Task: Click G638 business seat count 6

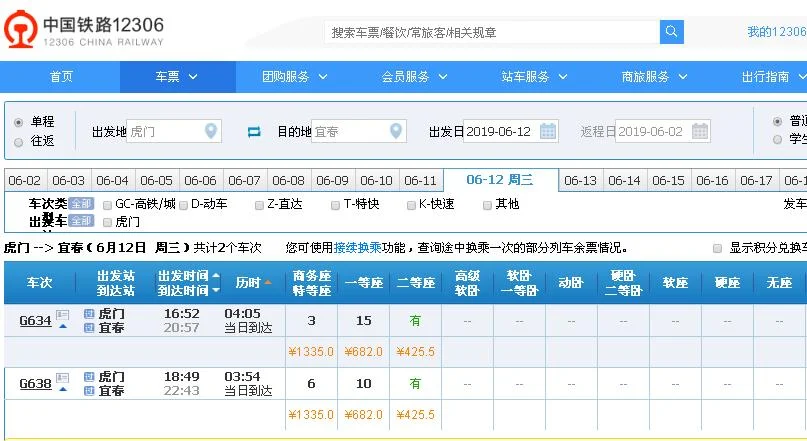Action: click(311, 384)
